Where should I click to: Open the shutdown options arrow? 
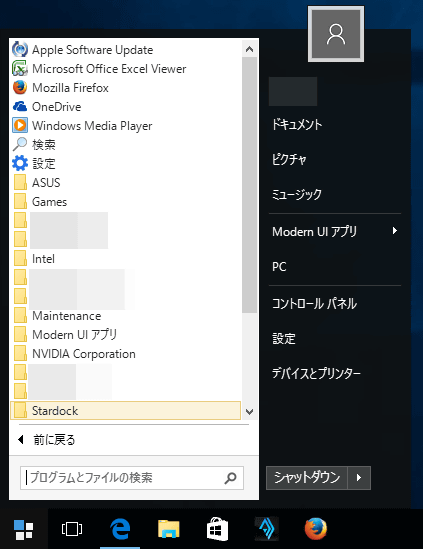[x=359, y=478]
